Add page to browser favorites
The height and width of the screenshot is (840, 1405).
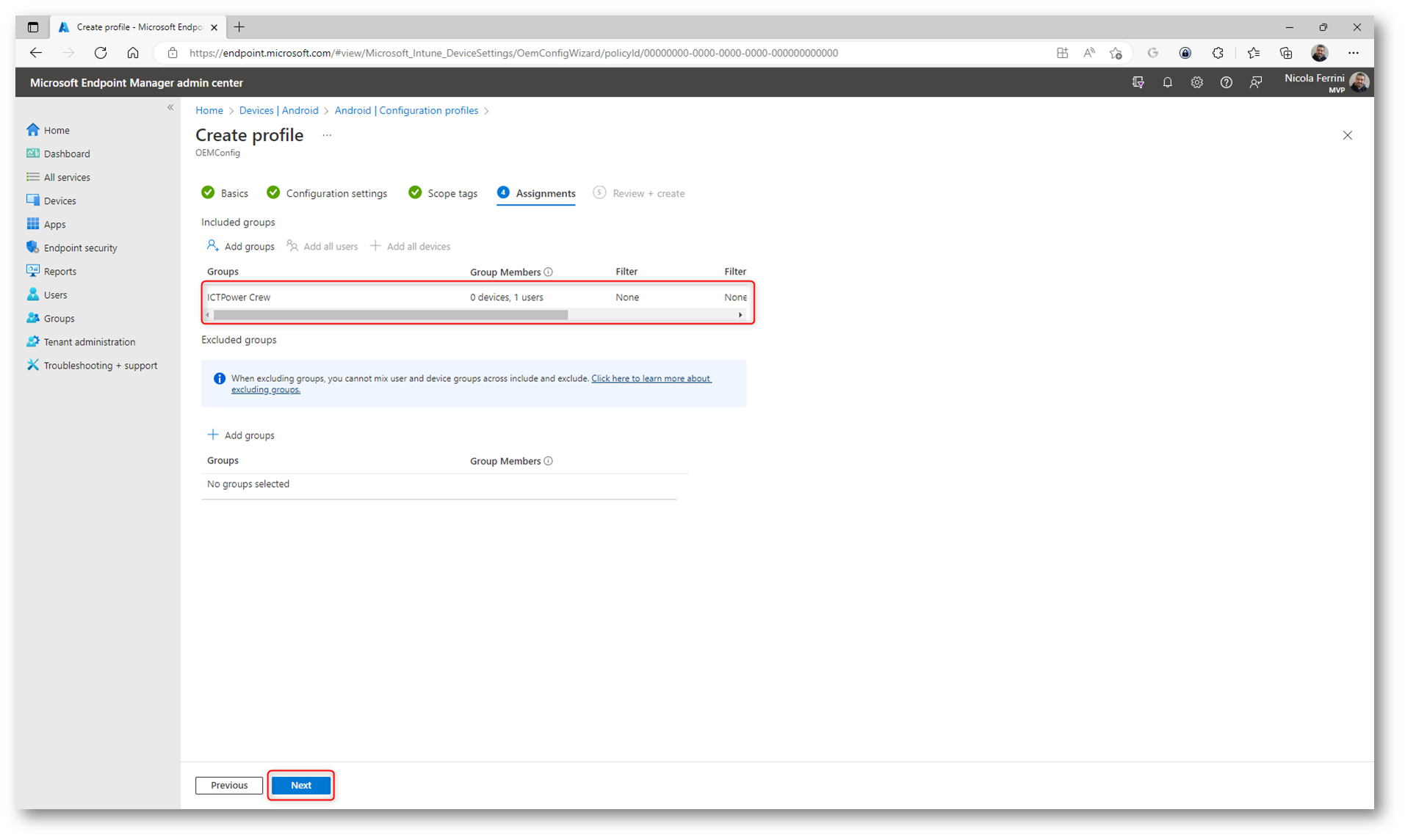pos(1116,53)
